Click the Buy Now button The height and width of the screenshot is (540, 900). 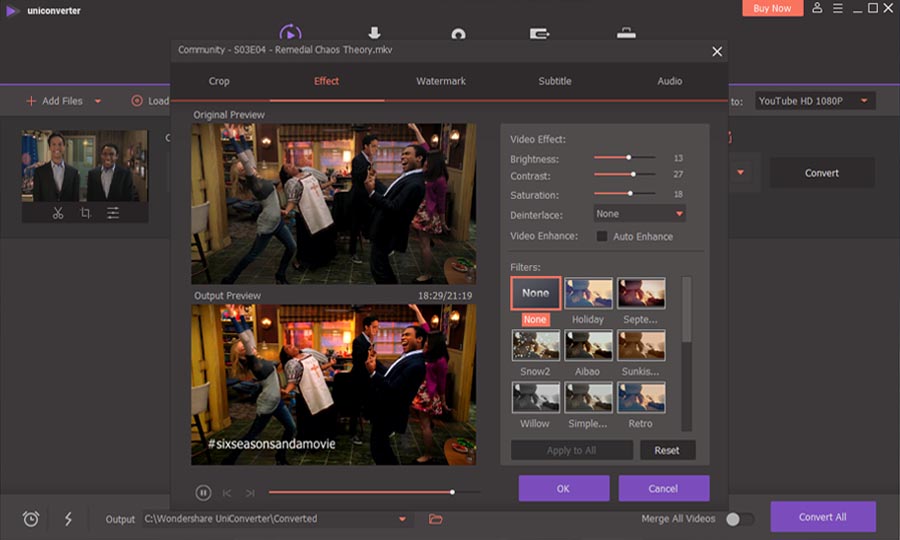point(772,8)
